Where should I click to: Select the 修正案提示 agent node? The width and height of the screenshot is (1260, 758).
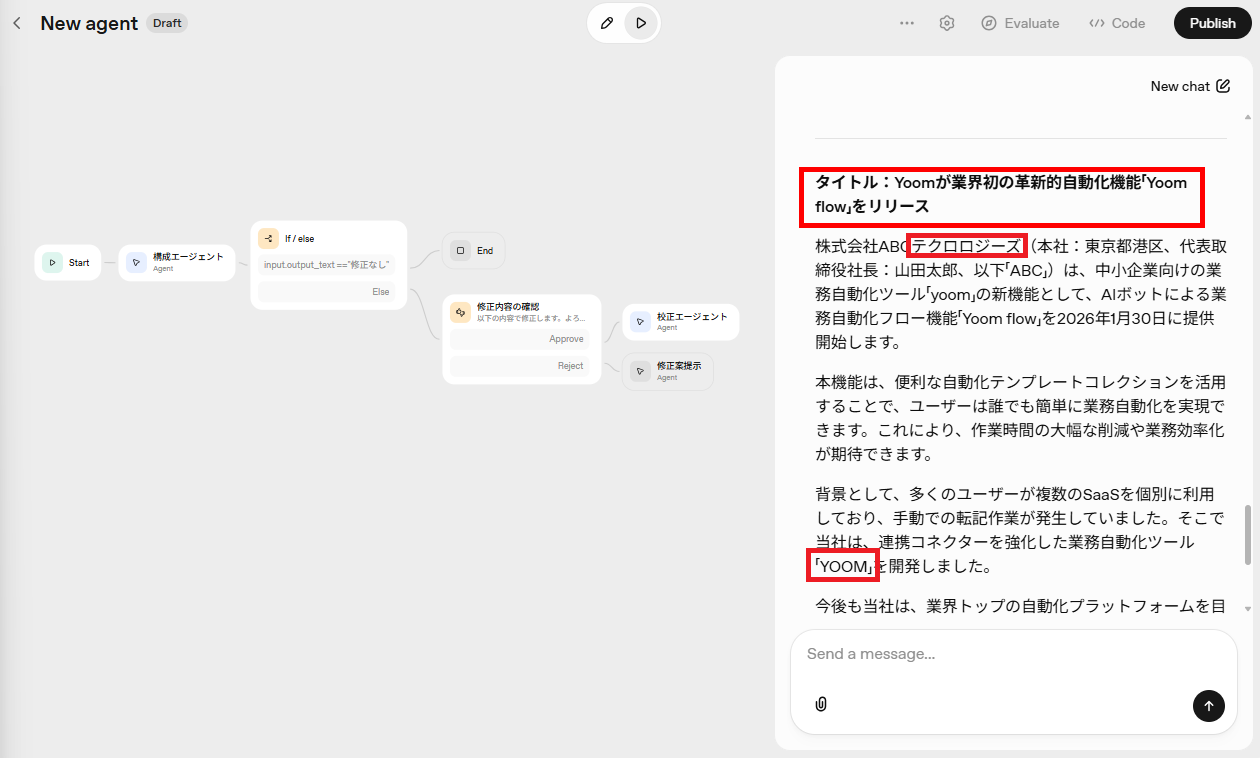pos(667,371)
